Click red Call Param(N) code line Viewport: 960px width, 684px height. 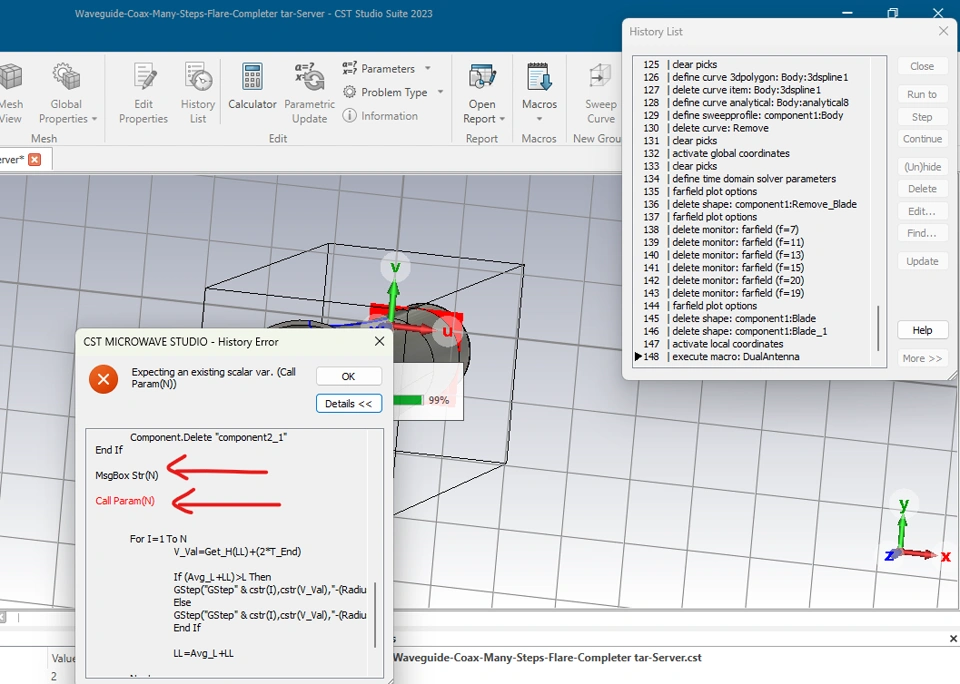[125, 501]
